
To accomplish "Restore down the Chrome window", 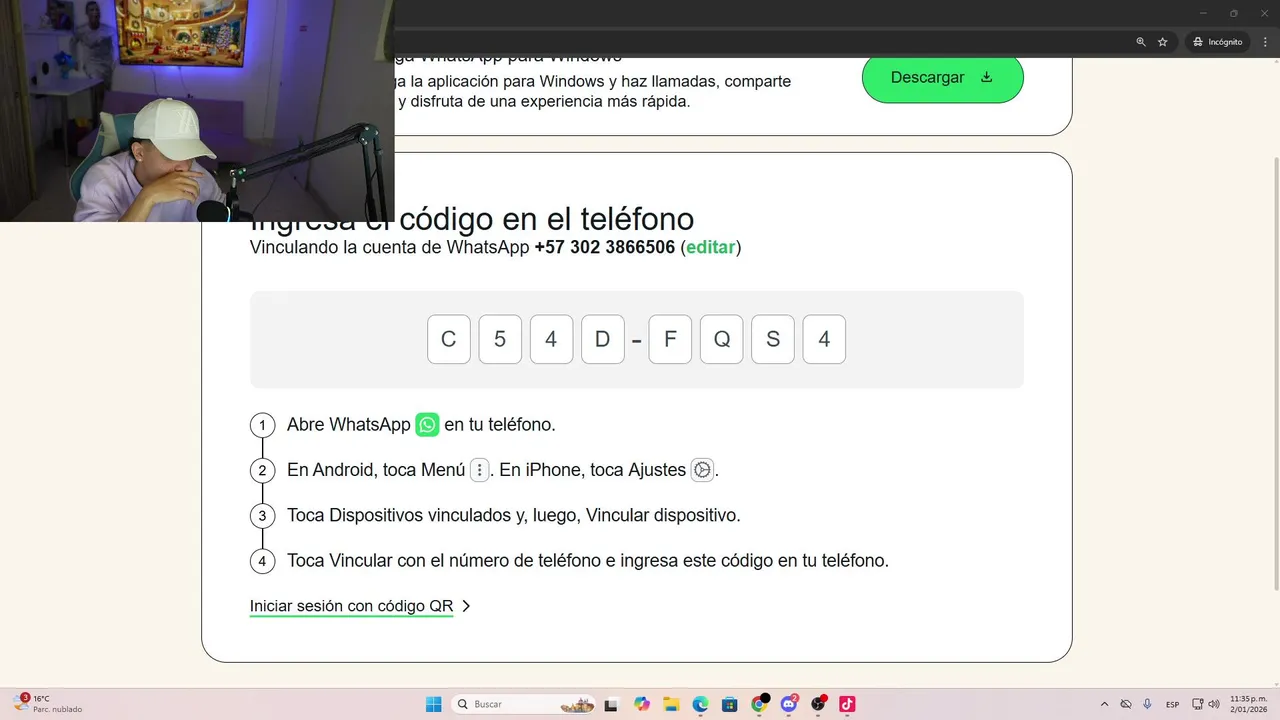I will [x=1233, y=13].
